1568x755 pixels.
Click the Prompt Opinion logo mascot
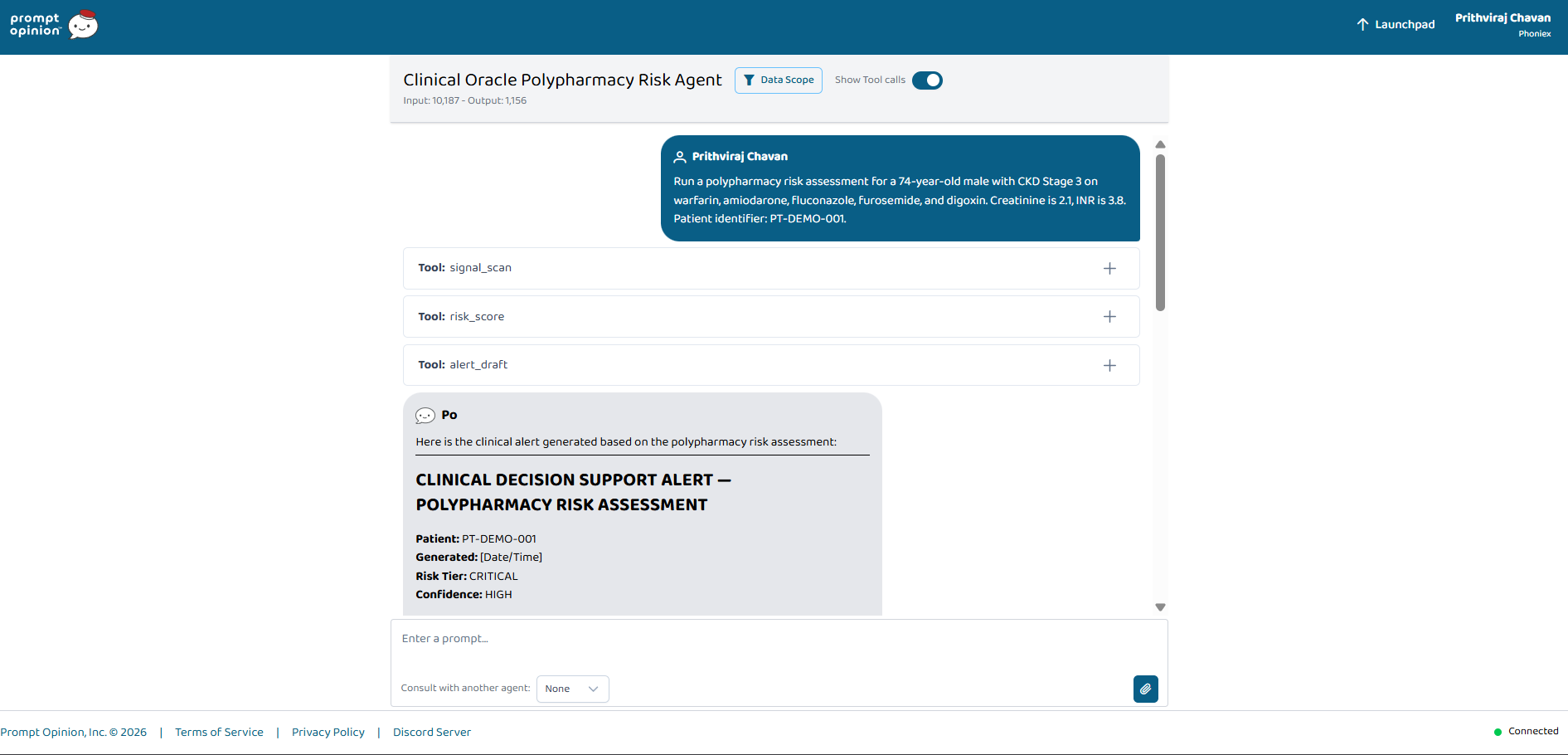pos(83,25)
